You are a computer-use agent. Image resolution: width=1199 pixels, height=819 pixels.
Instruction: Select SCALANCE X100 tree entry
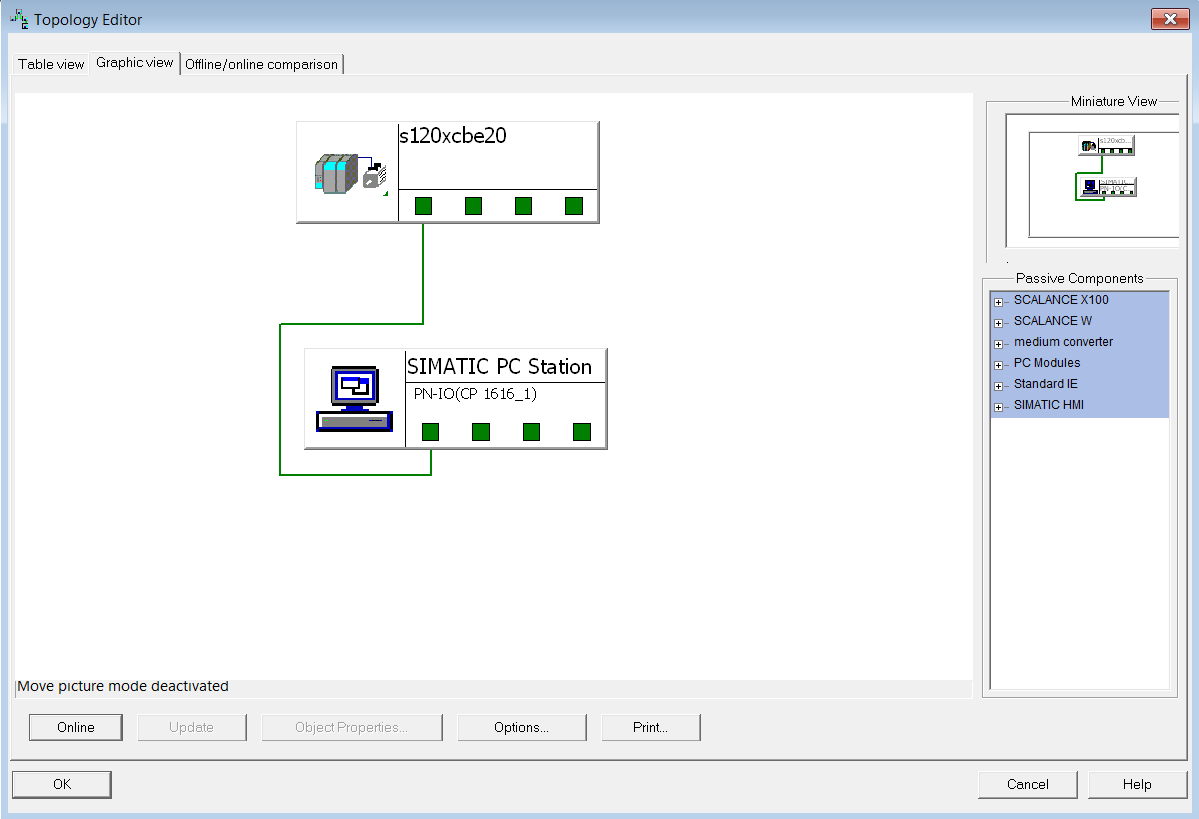tap(1061, 300)
